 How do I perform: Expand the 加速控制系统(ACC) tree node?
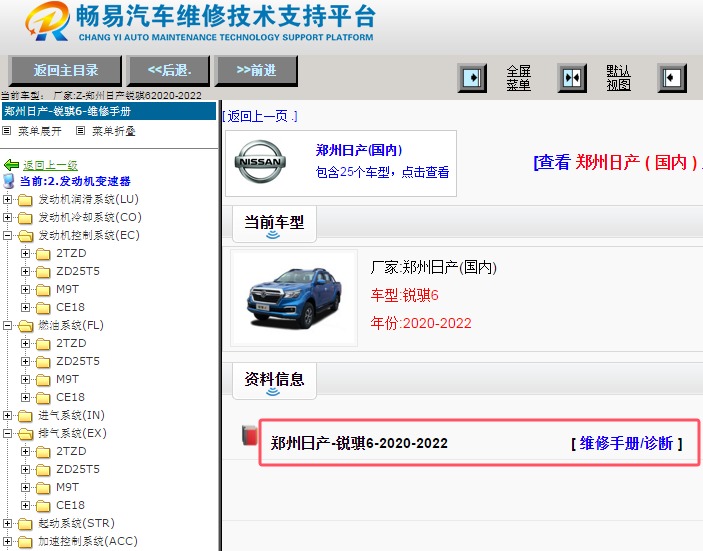click(x=7, y=542)
